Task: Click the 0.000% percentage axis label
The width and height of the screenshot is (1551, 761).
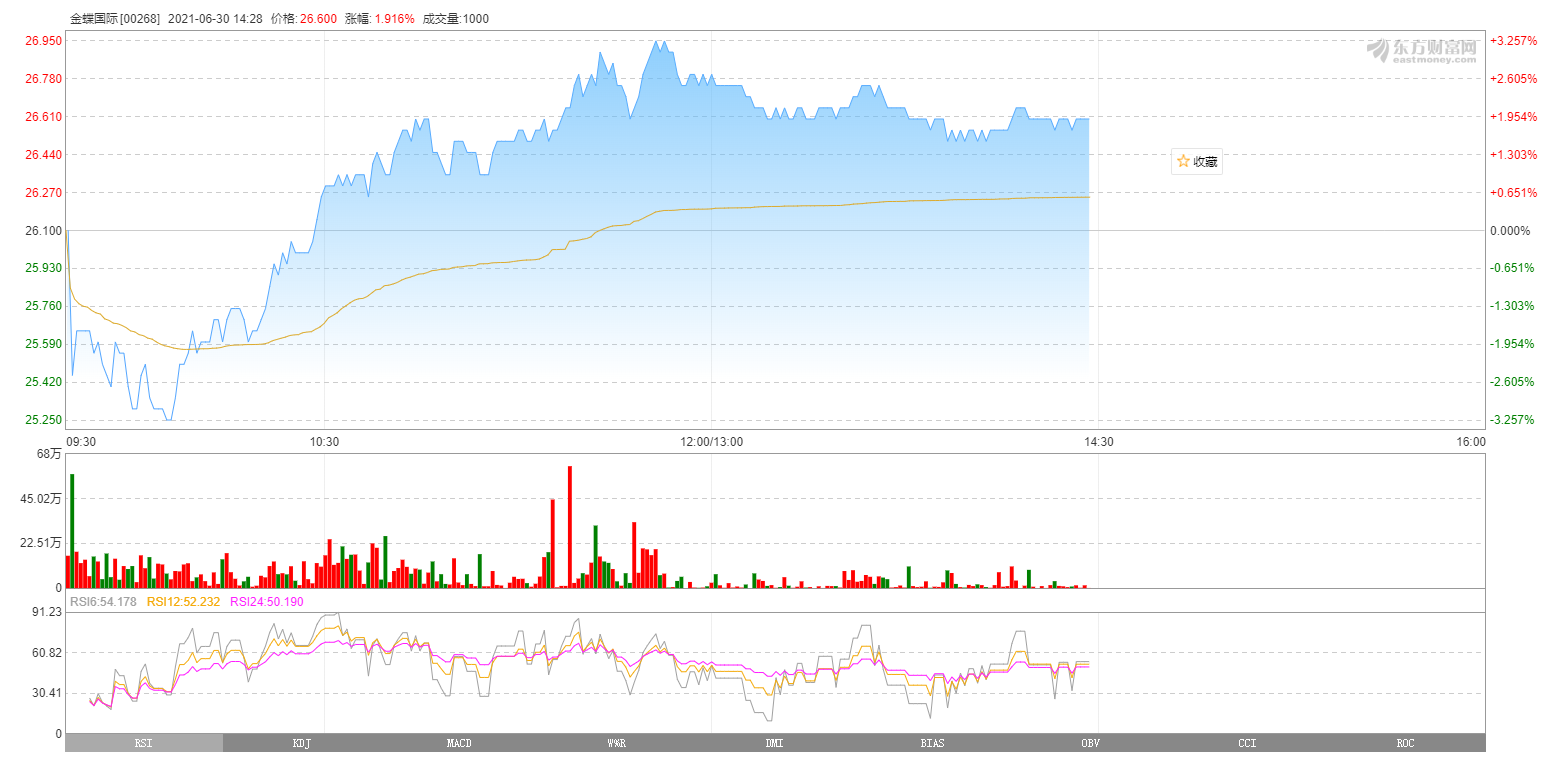Action: 1510,230
